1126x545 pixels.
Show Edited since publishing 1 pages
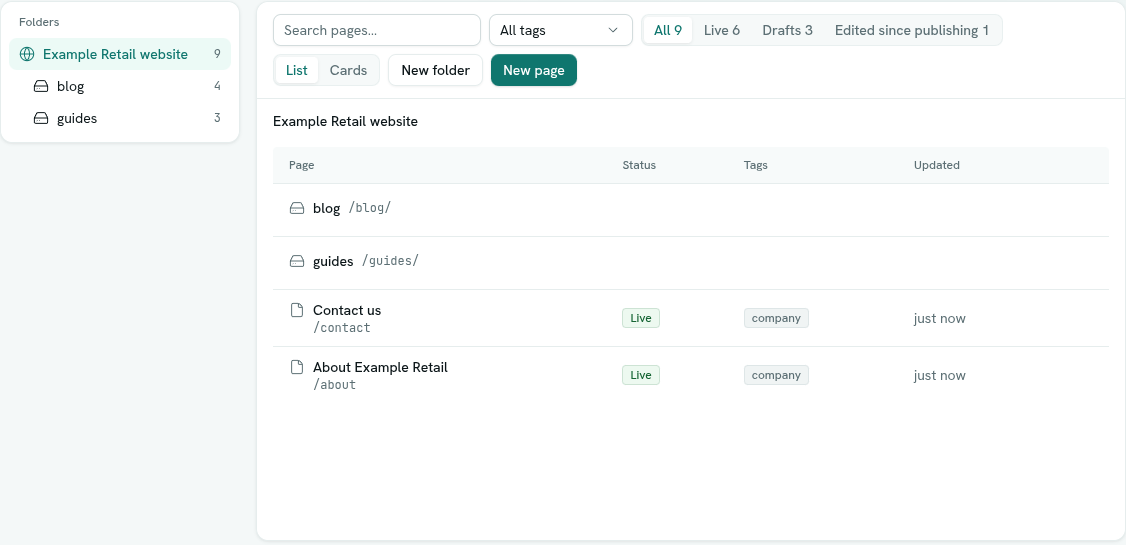911,30
